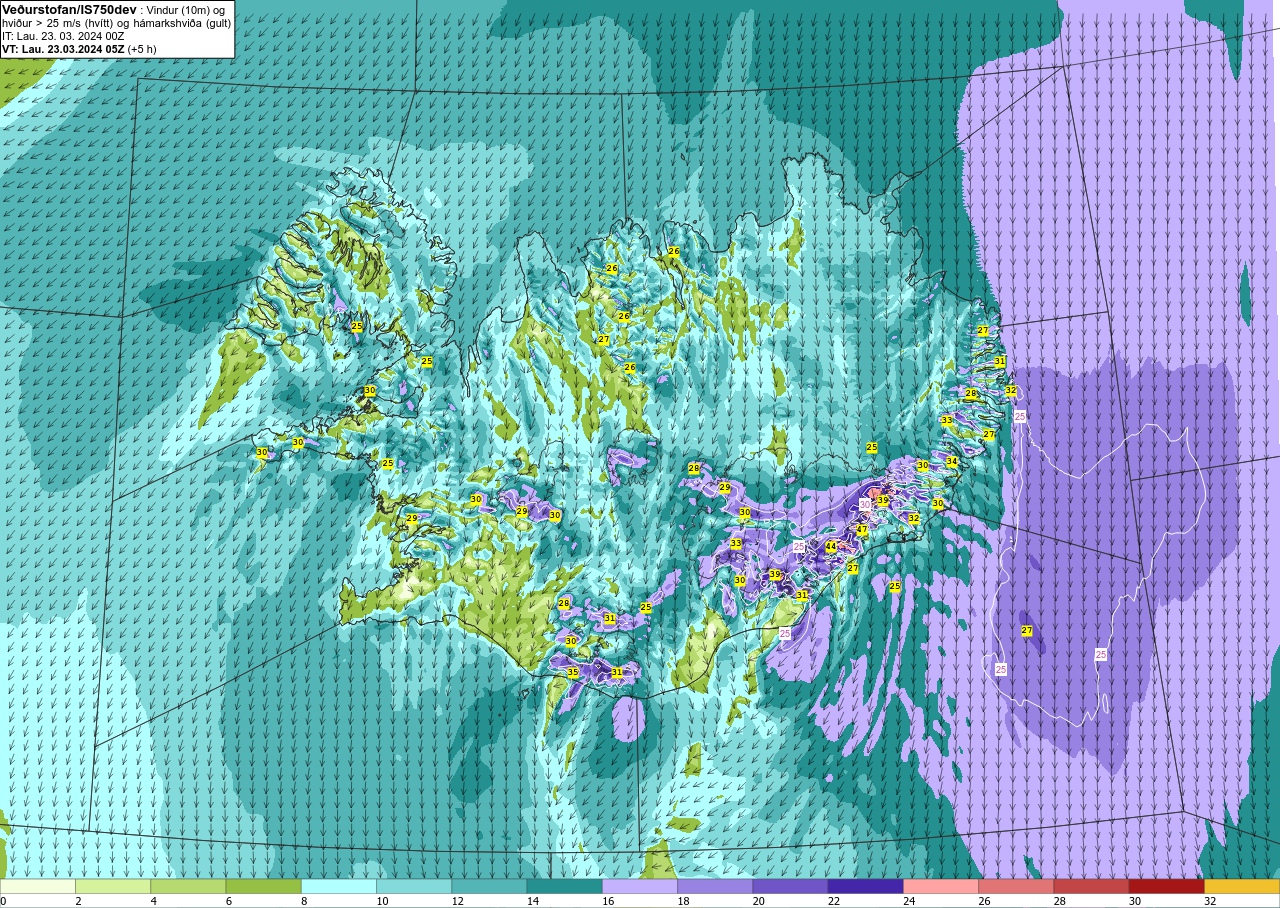1280x908 pixels.
Task: Select the legend swatch between 18 and 20
Action: [x=715, y=886]
